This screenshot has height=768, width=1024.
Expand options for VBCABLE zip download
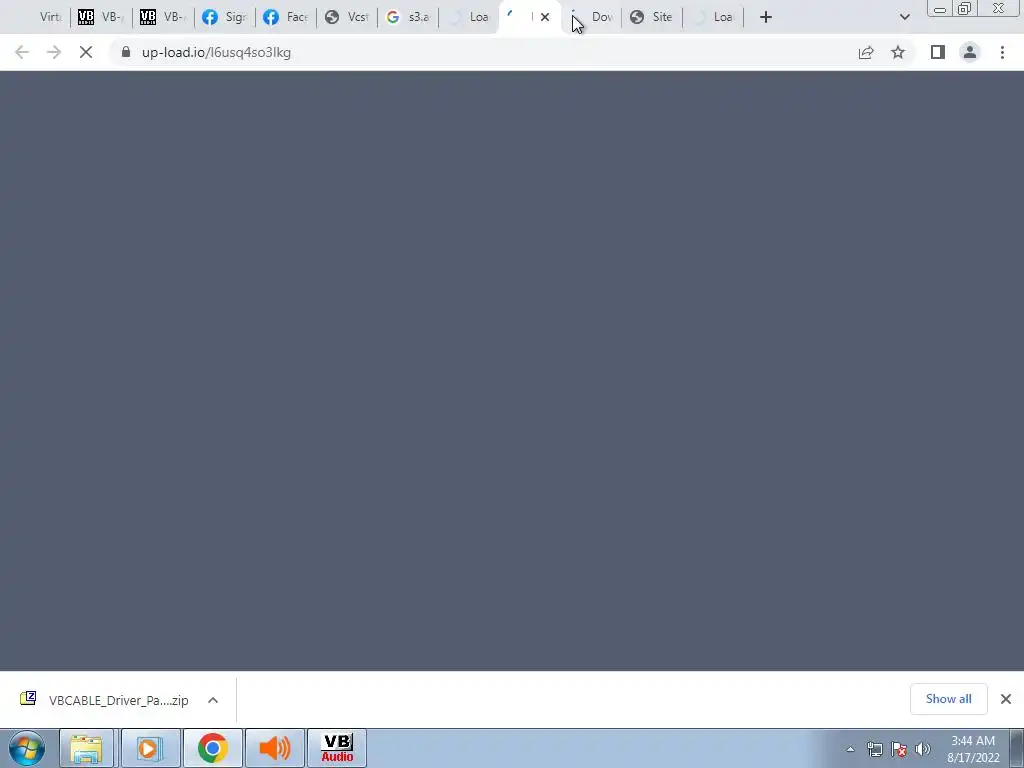coord(213,700)
